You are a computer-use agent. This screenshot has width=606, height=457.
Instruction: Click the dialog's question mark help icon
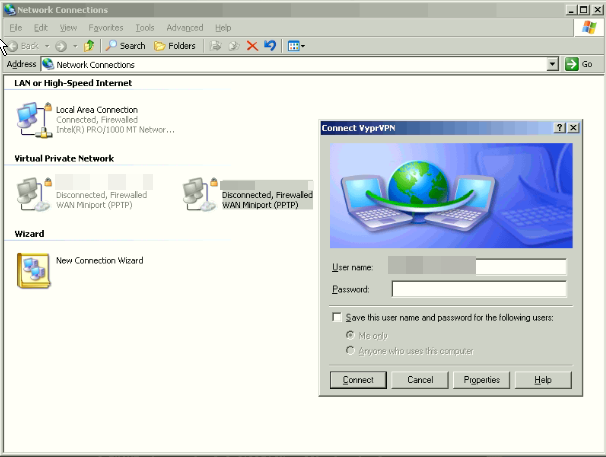pyautogui.click(x=559, y=128)
